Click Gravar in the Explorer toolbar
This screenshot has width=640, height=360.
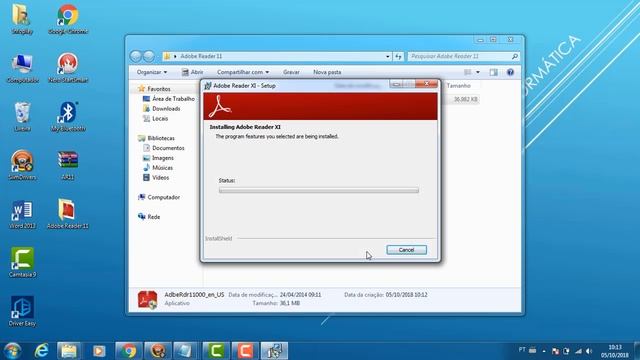(x=291, y=72)
